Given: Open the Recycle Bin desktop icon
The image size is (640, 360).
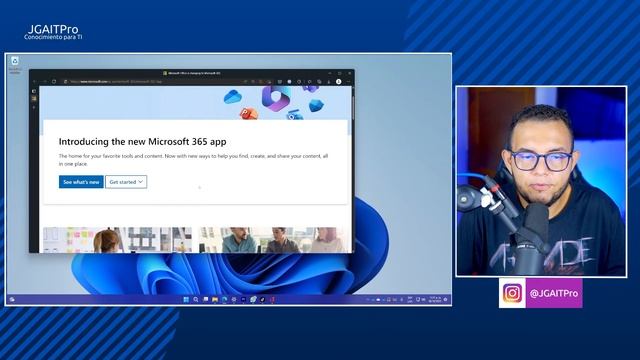Looking at the screenshot, I should pyautogui.click(x=15, y=64).
